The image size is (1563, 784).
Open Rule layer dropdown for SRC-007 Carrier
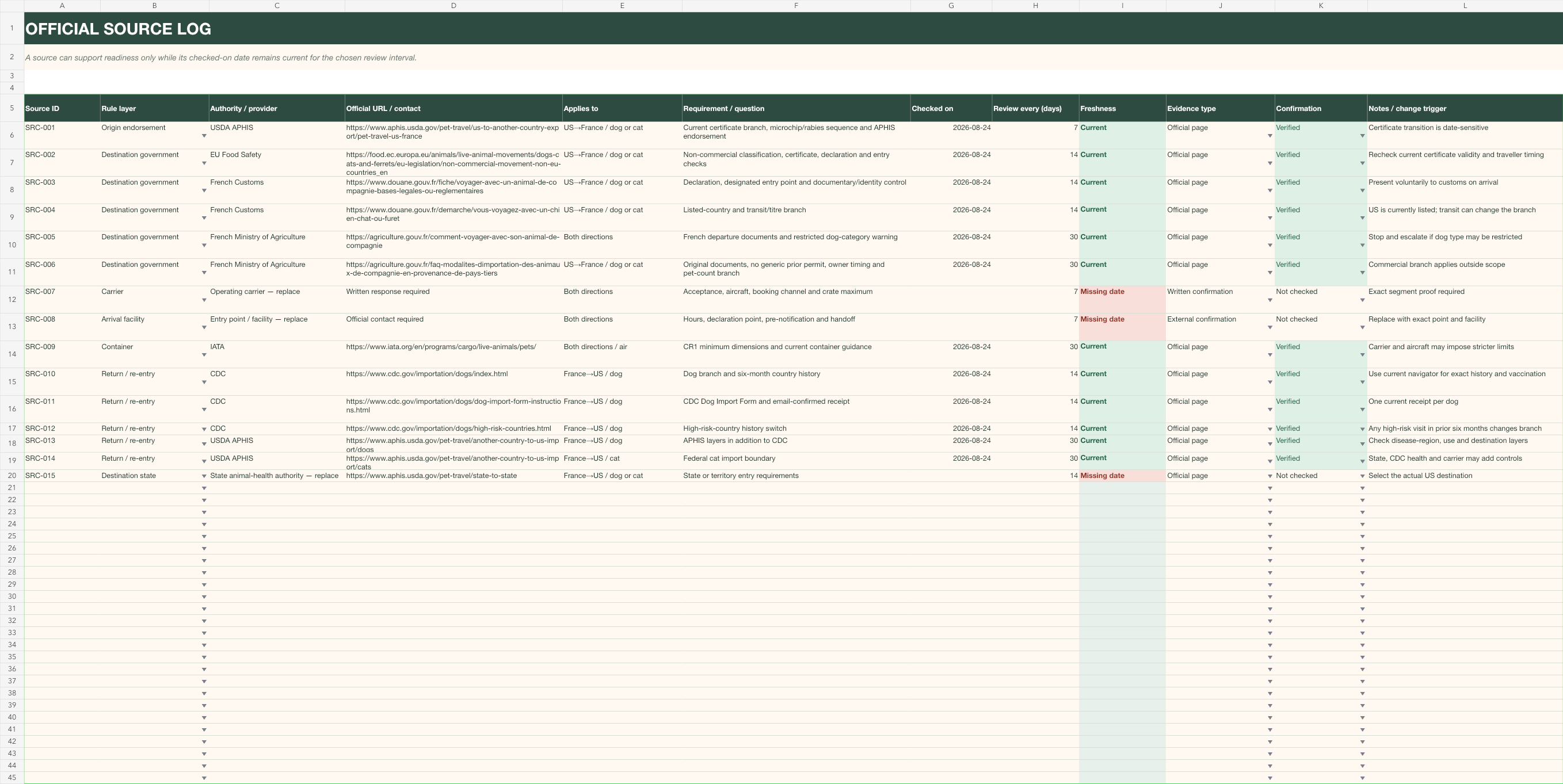(x=204, y=300)
